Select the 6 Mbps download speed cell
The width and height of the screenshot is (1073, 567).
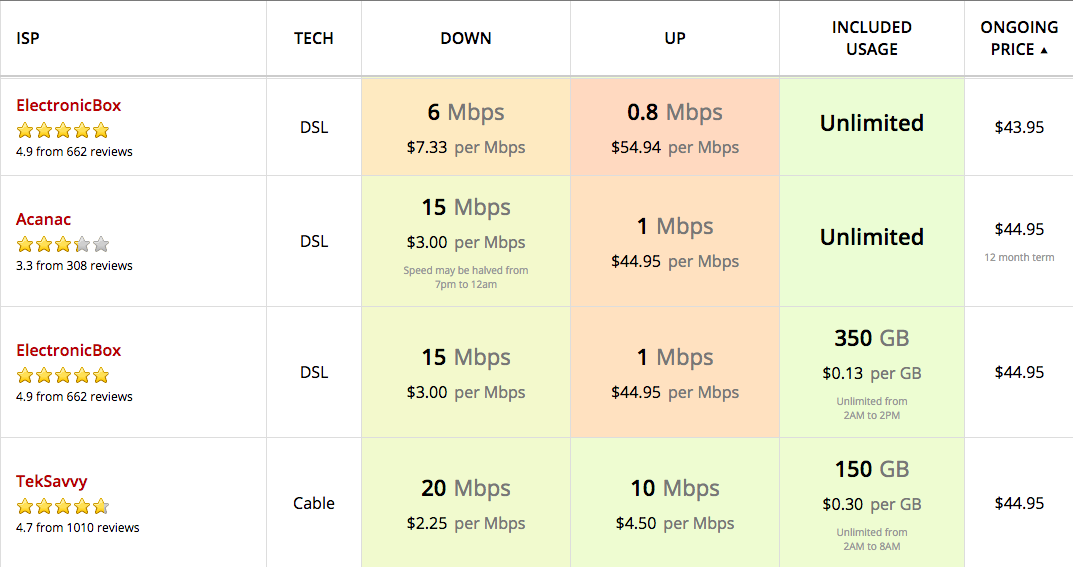(465, 127)
